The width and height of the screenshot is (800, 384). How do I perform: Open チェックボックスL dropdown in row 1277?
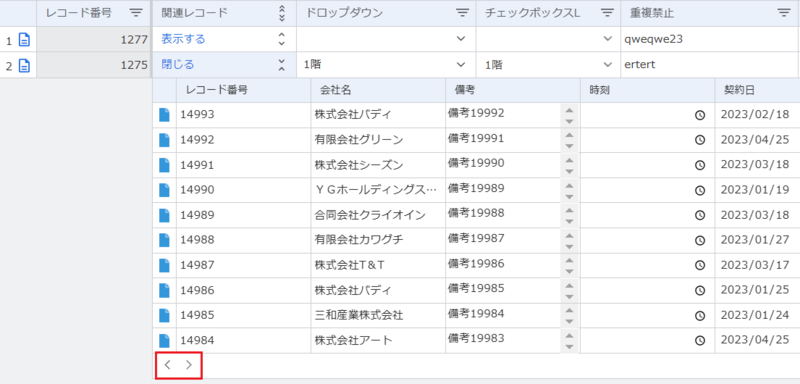pos(548,39)
